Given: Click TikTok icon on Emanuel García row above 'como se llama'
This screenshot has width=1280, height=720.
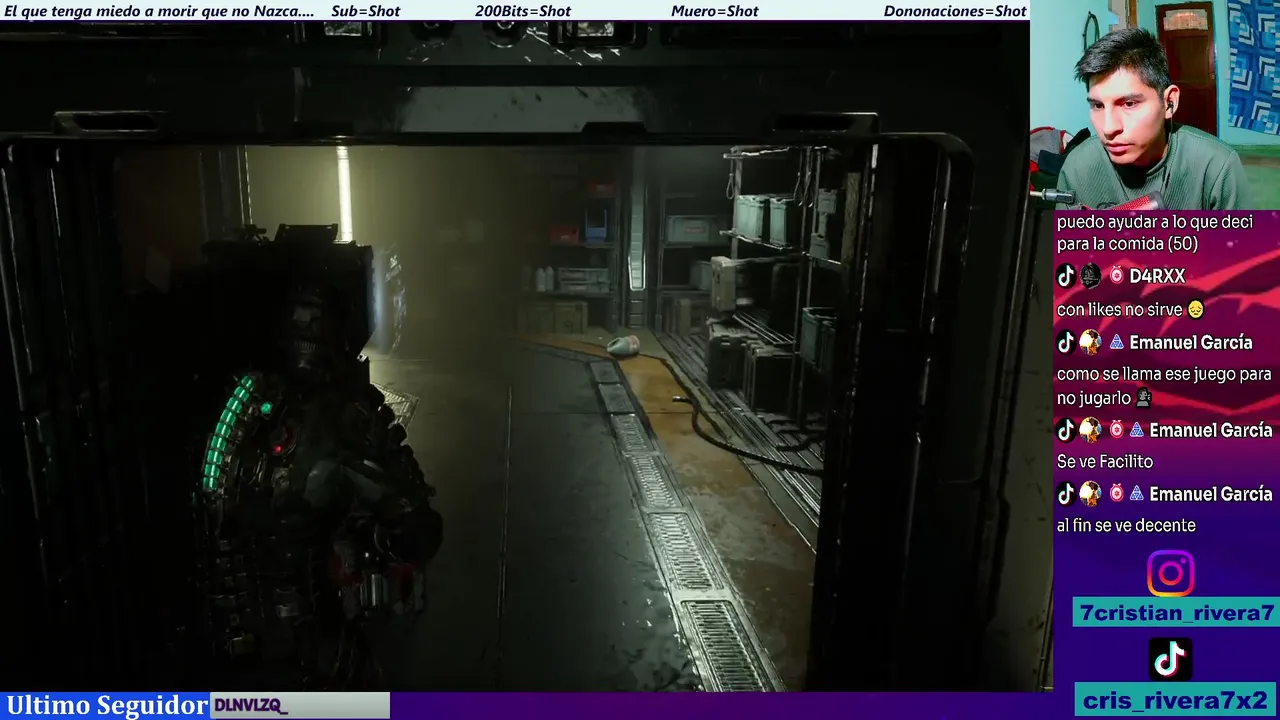Looking at the screenshot, I should 1066,342.
